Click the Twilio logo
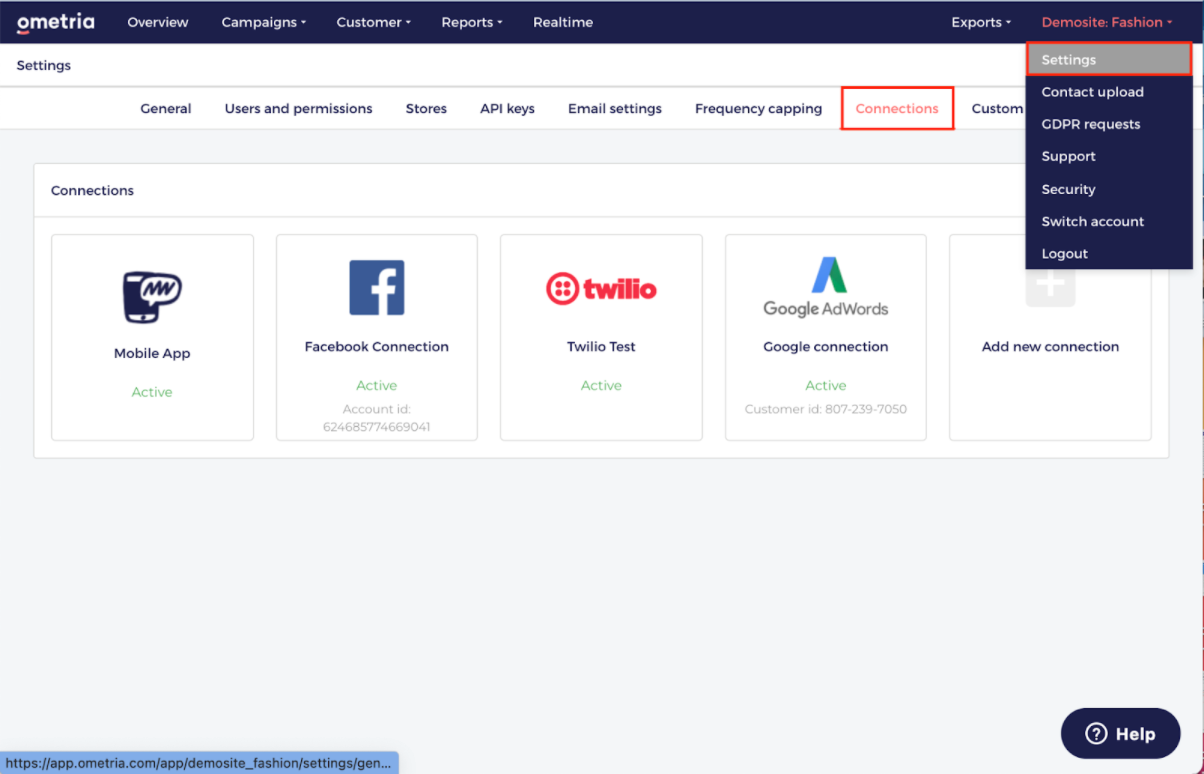Image resolution: width=1204 pixels, height=774 pixels. point(601,289)
